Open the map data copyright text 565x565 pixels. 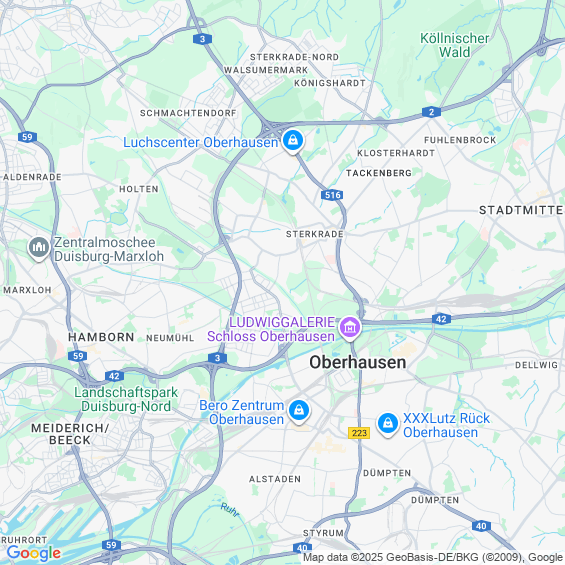[433, 557]
